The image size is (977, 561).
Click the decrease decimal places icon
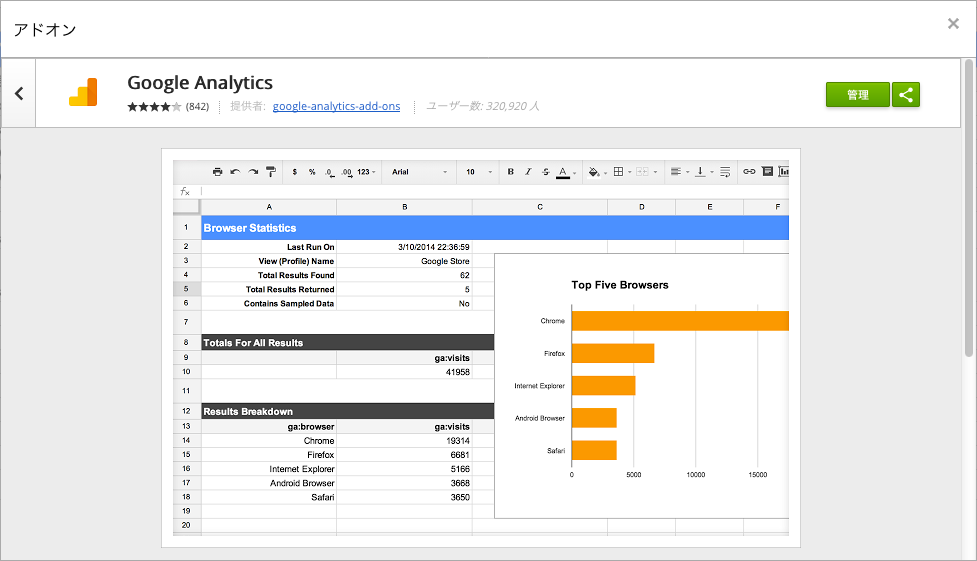click(x=329, y=172)
